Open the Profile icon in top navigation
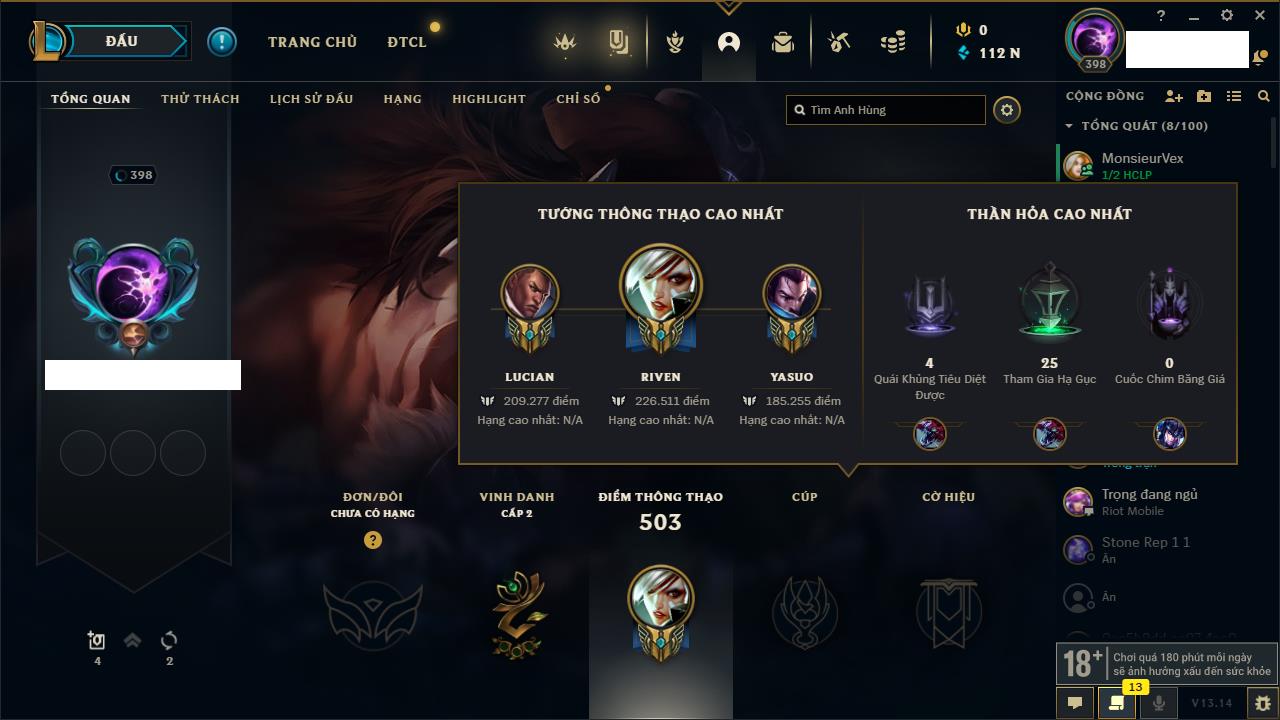This screenshot has height=720, width=1280. click(729, 42)
